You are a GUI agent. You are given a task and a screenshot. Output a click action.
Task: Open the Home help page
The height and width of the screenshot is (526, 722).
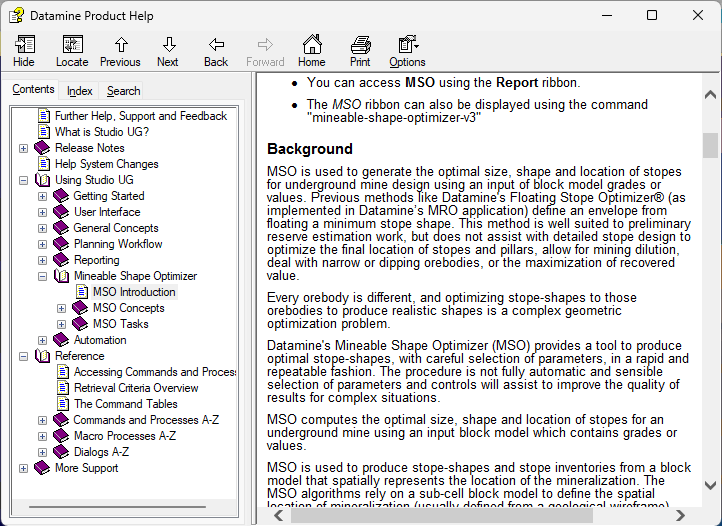tap(312, 50)
